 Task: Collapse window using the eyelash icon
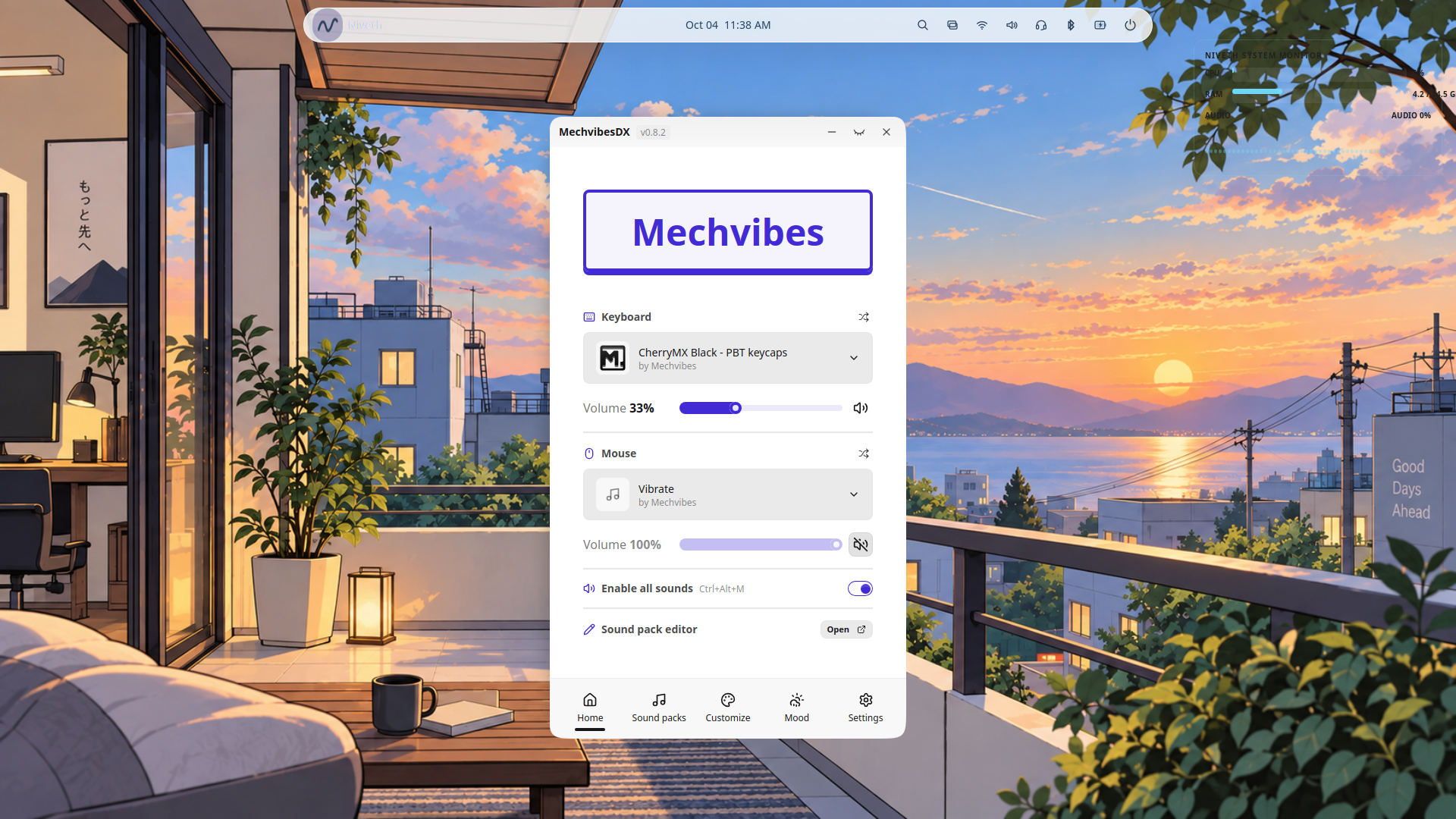[859, 132]
